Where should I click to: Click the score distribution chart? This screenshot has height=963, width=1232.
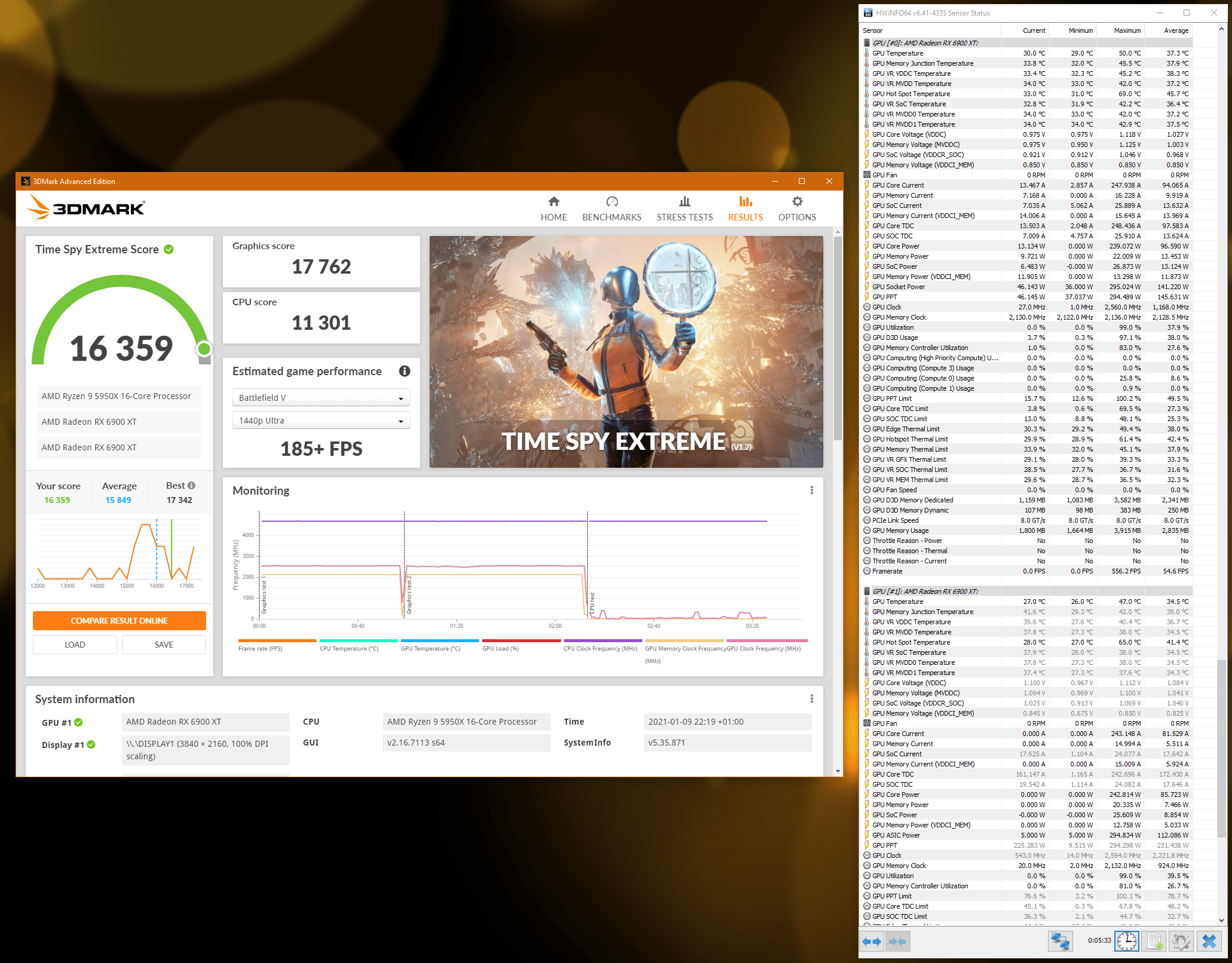[x=119, y=553]
